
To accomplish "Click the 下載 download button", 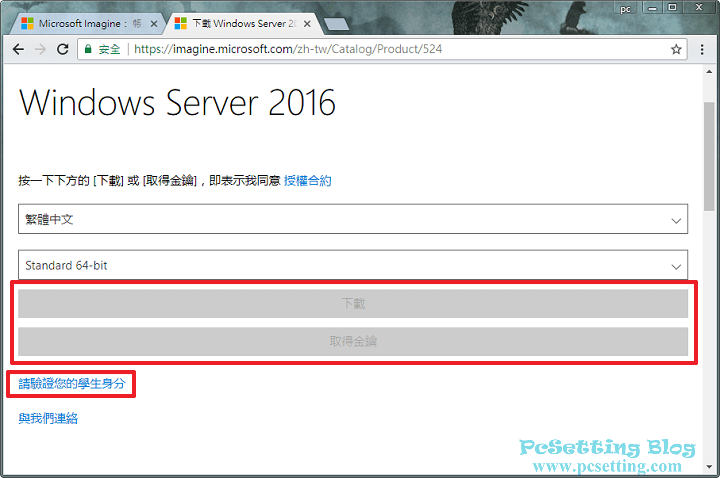I will click(x=352, y=303).
